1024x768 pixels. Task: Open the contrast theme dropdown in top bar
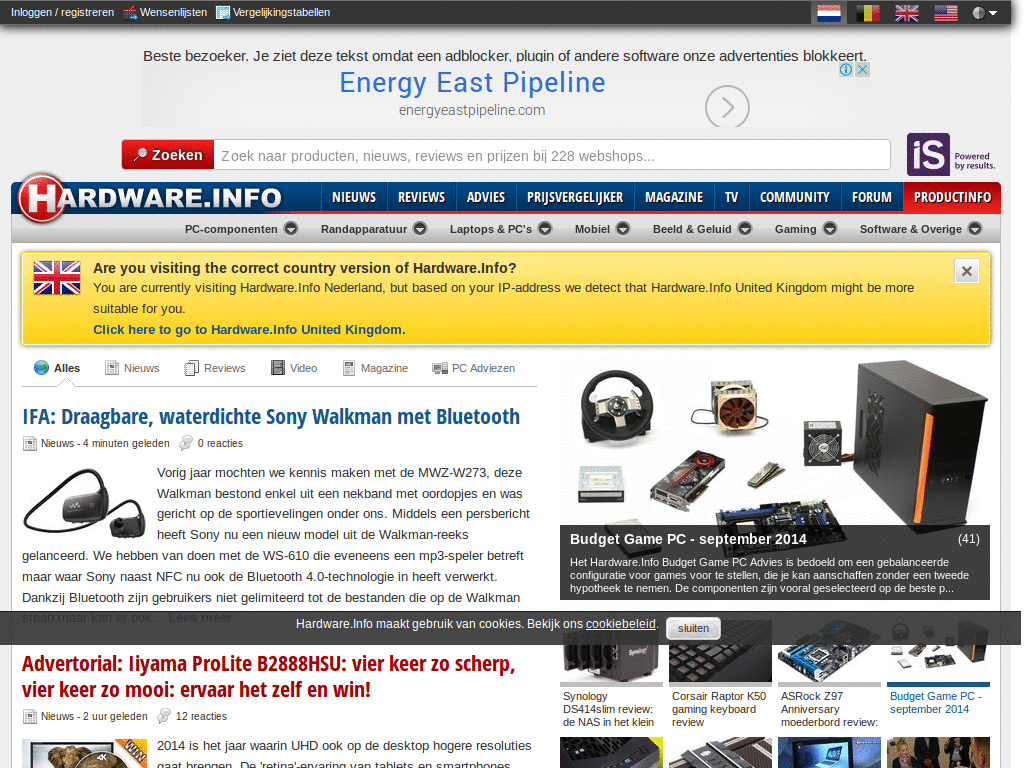985,12
